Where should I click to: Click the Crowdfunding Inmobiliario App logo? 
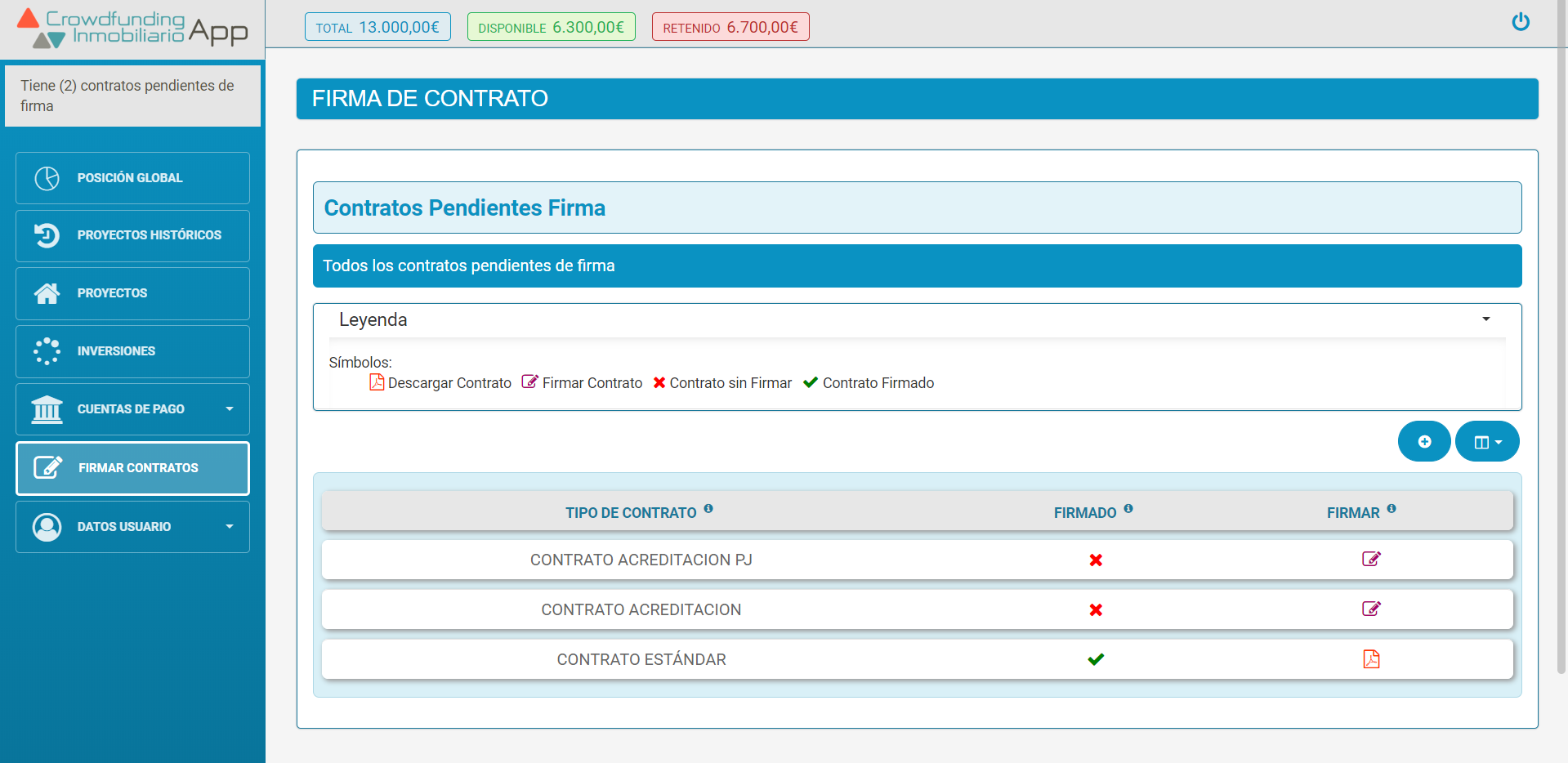click(x=132, y=29)
